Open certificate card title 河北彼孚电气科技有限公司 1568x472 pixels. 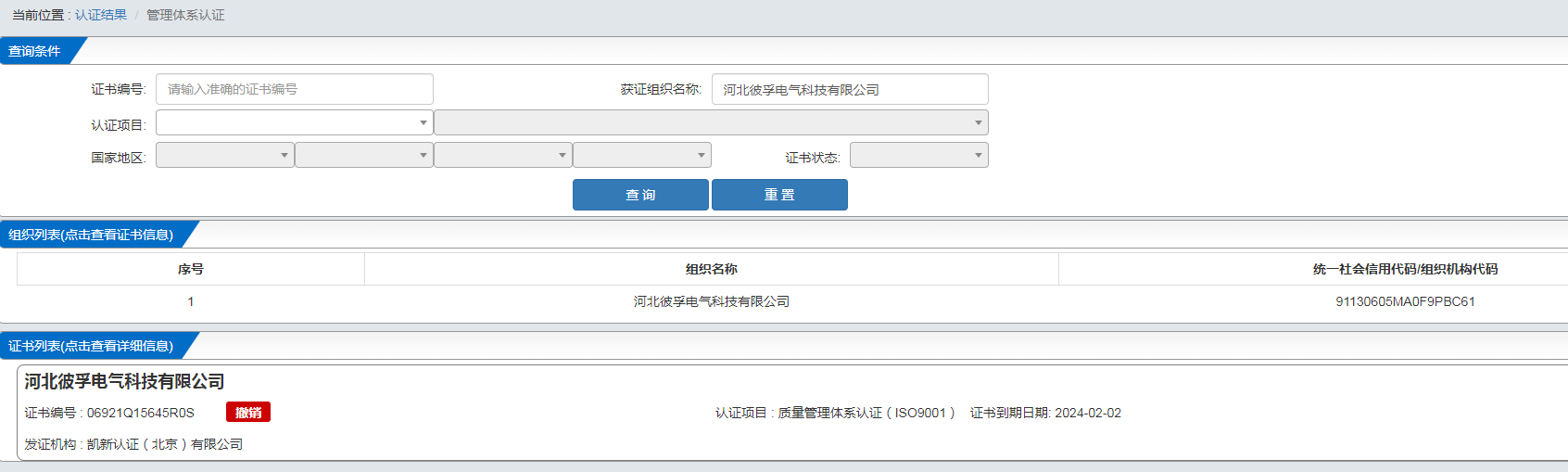click(124, 381)
